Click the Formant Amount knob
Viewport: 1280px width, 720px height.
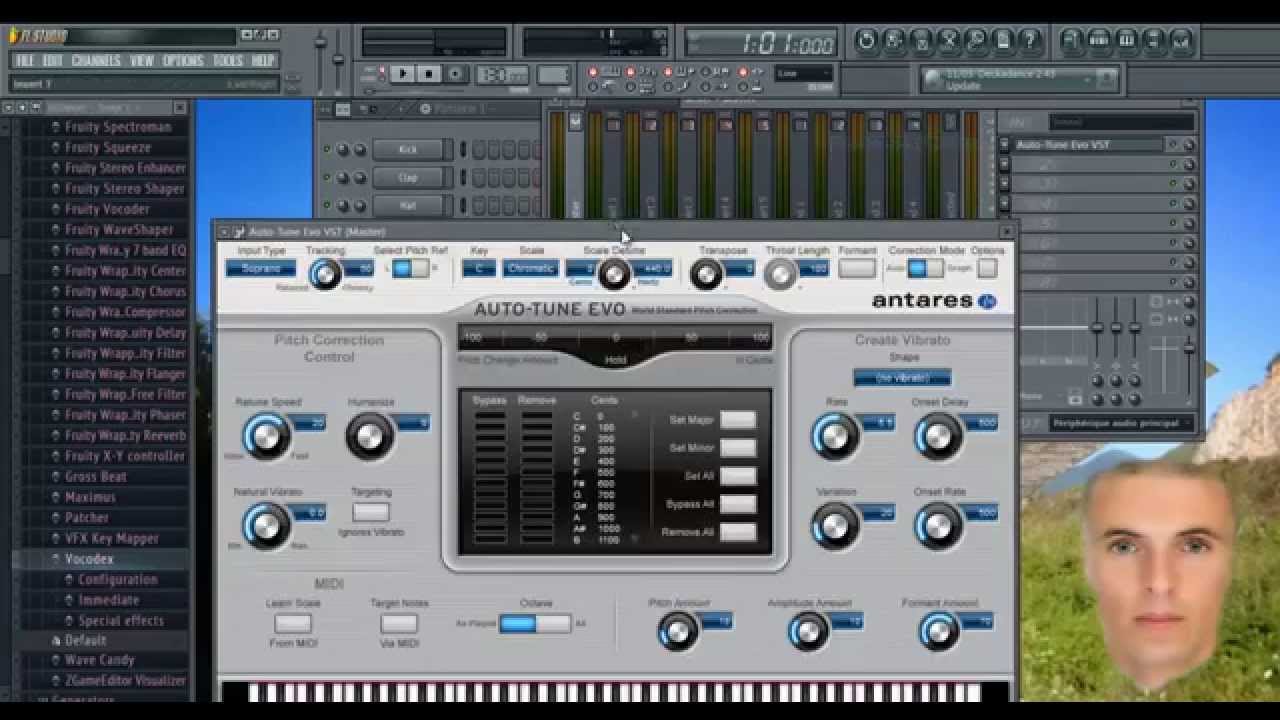point(938,631)
